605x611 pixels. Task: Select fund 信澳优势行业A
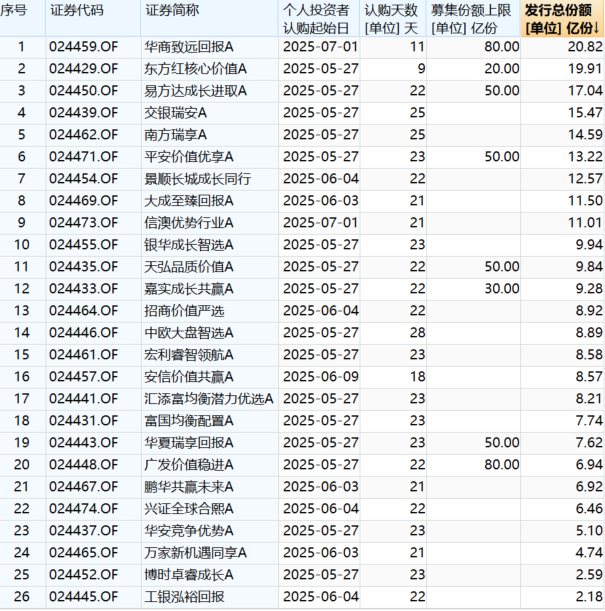tap(189, 223)
